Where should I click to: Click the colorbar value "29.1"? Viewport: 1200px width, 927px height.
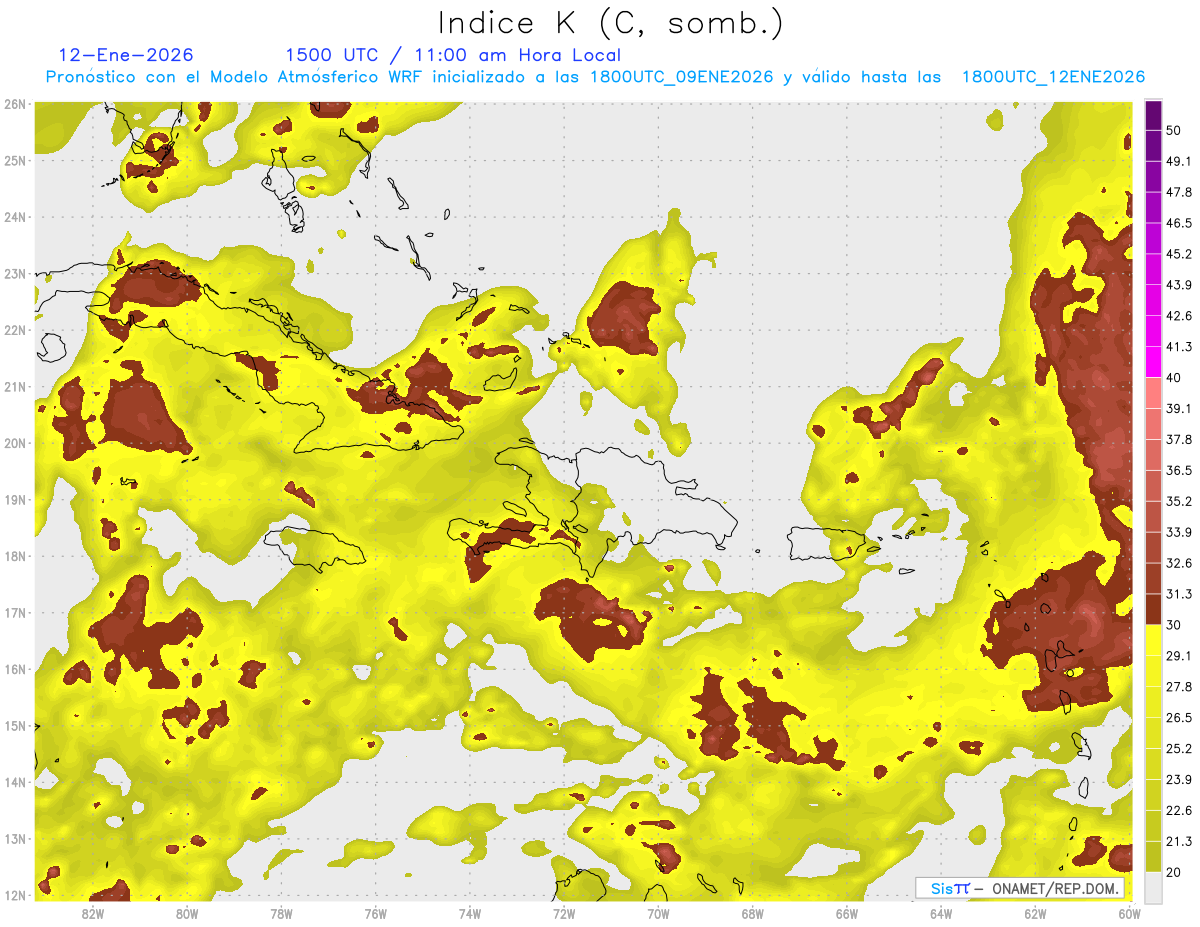[1178, 656]
